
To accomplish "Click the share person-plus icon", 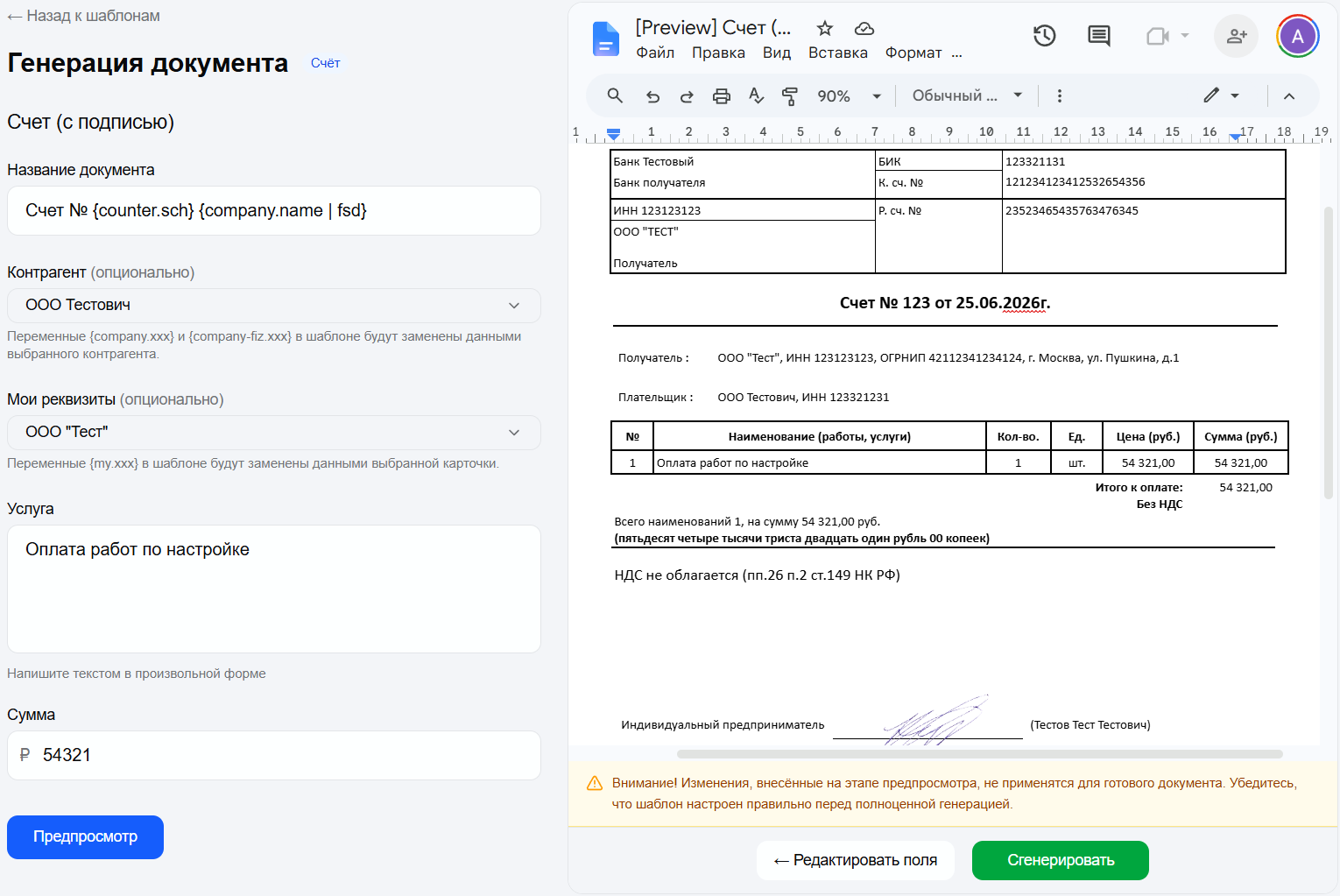I will tap(1236, 36).
